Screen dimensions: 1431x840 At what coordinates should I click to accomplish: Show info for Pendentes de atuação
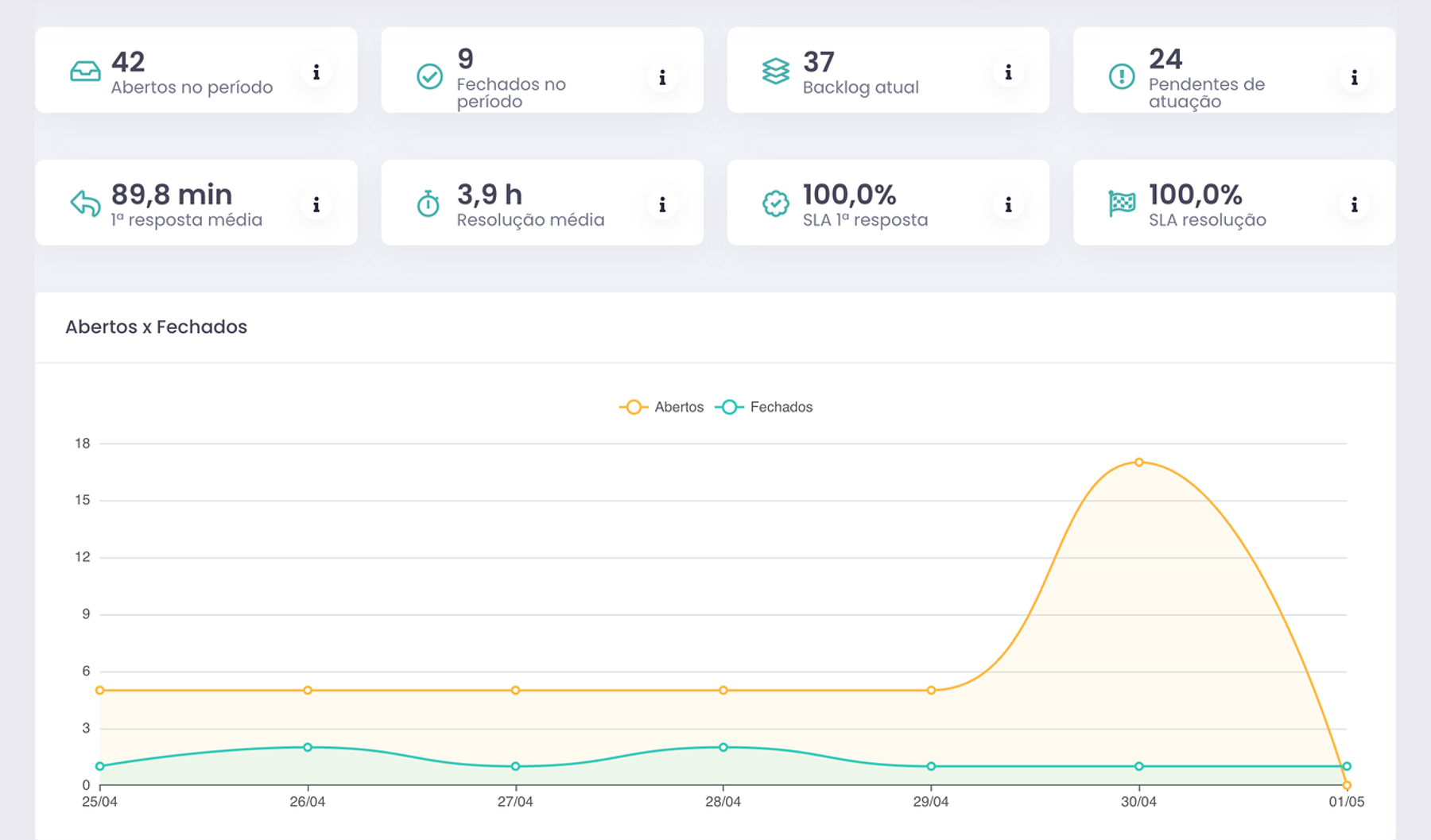[1354, 77]
